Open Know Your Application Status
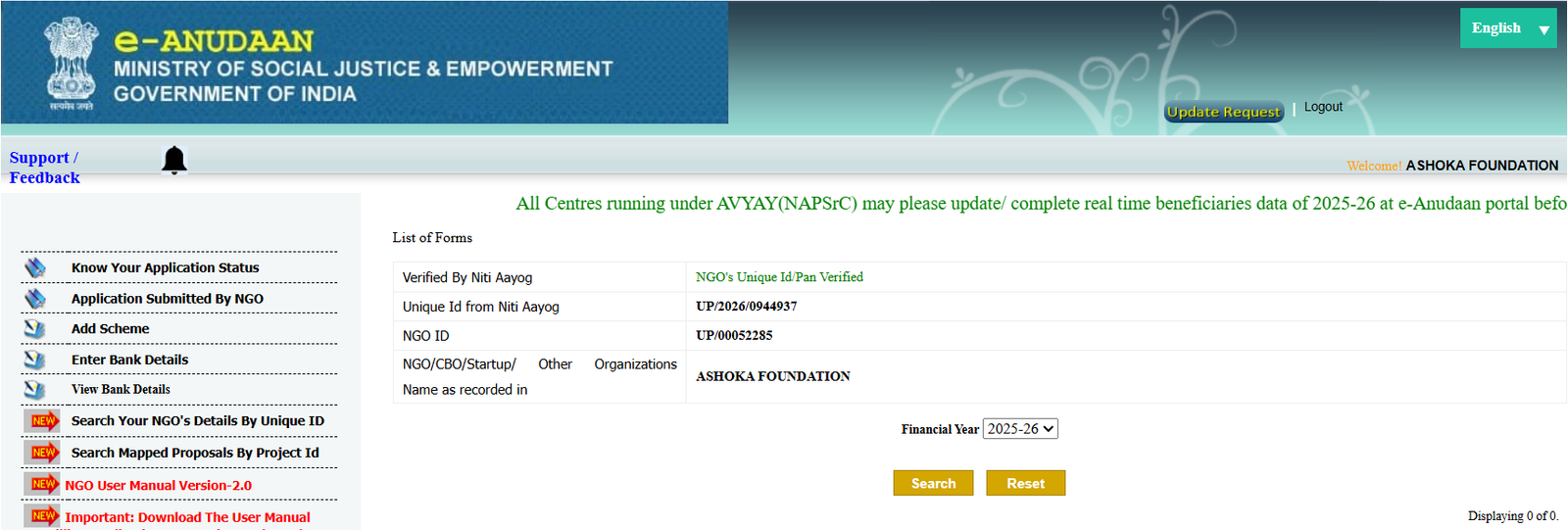Image resolution: width=1568 pixels, height=530 pixels. pyautogui.click(x=166, y=267)
